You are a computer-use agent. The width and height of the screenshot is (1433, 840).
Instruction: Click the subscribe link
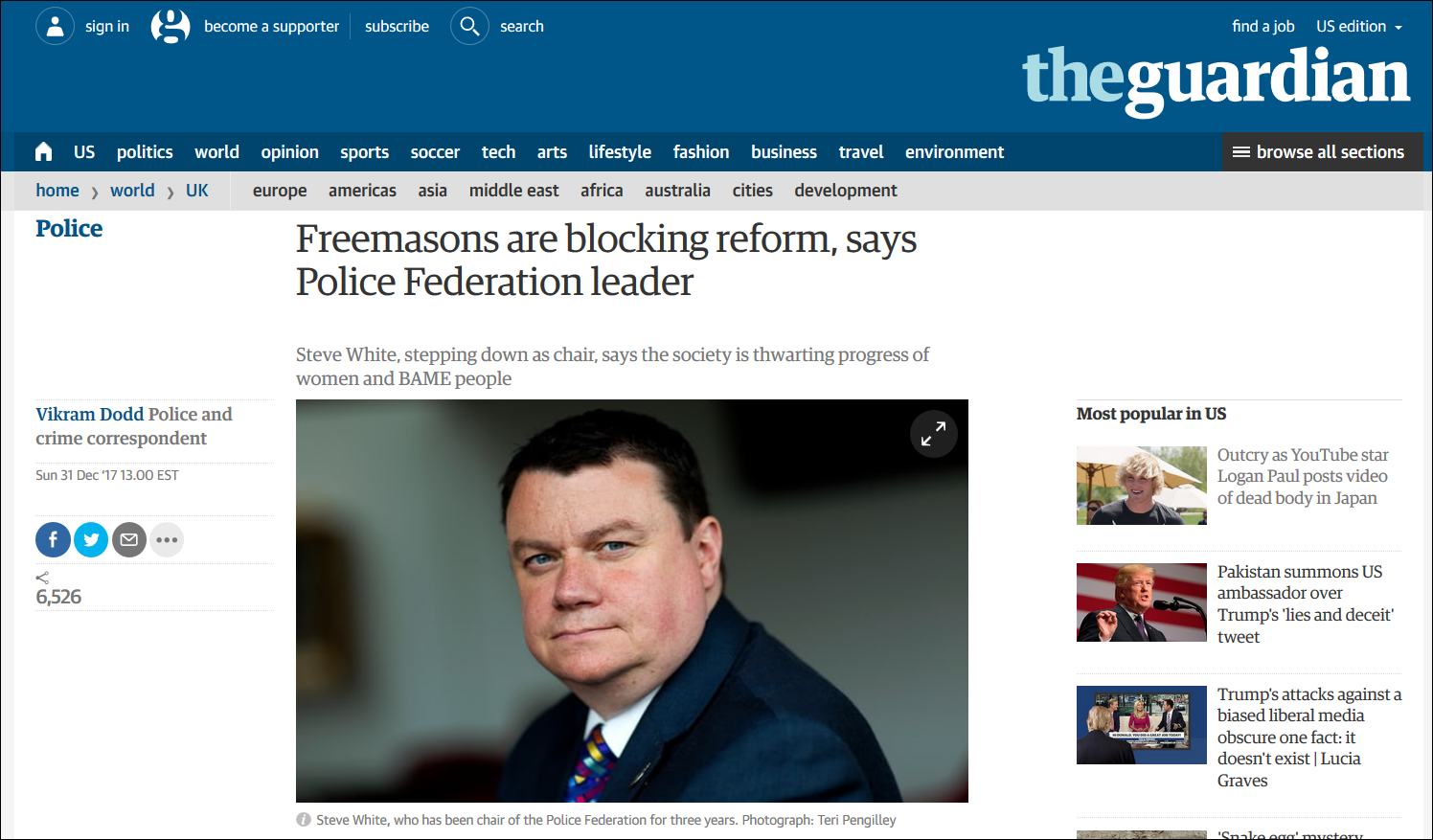coord(397,26)
